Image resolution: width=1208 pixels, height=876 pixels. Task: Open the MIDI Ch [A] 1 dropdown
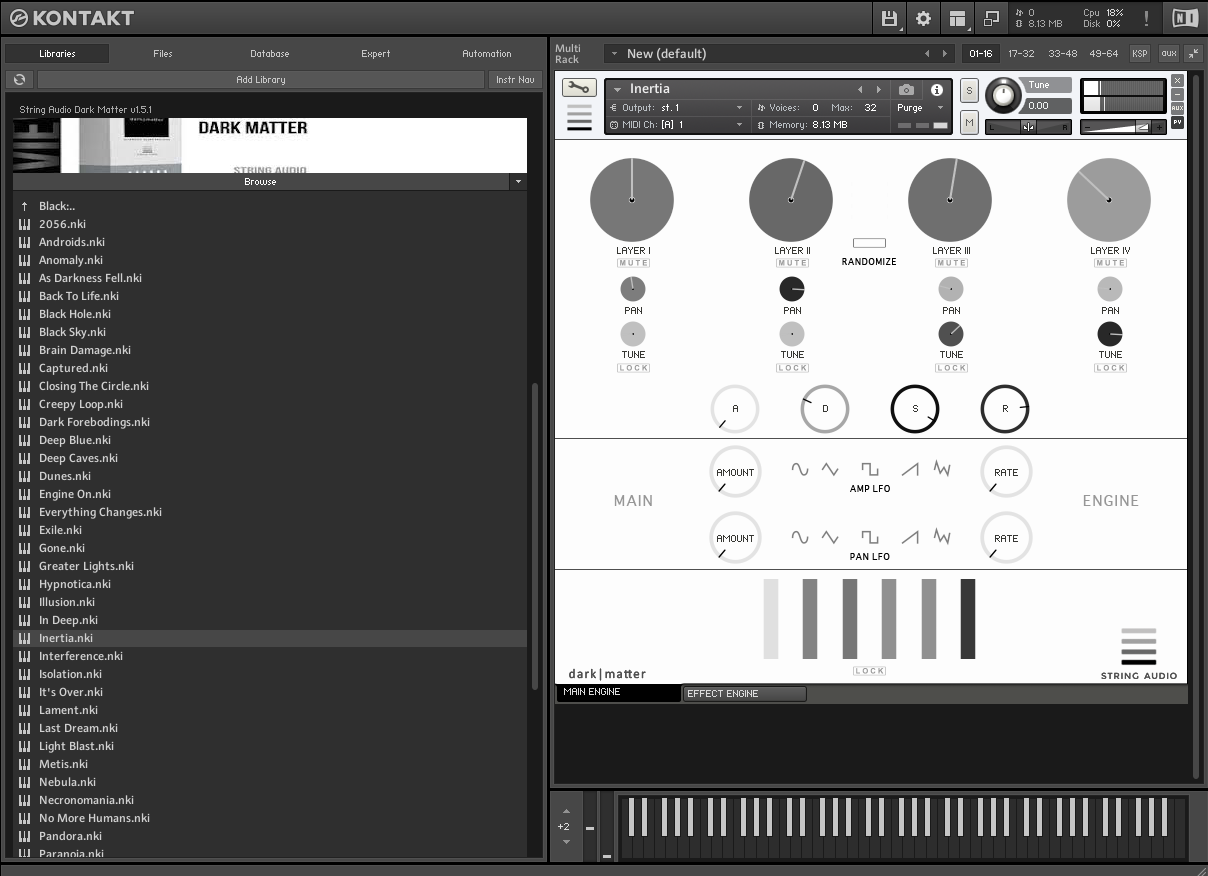(x=740, y=125)
